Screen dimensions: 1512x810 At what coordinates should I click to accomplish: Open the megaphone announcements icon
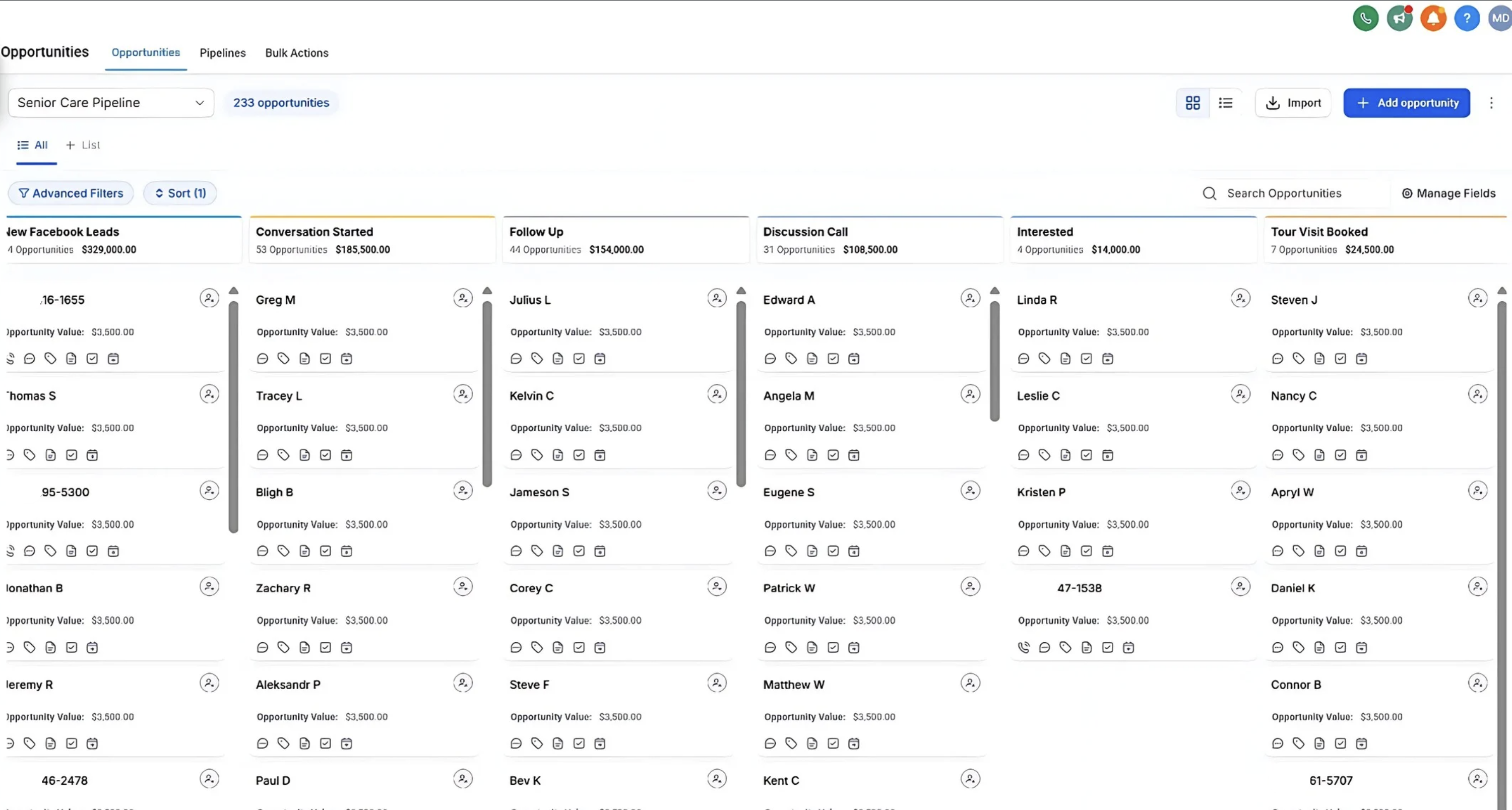coord(1399,18)
